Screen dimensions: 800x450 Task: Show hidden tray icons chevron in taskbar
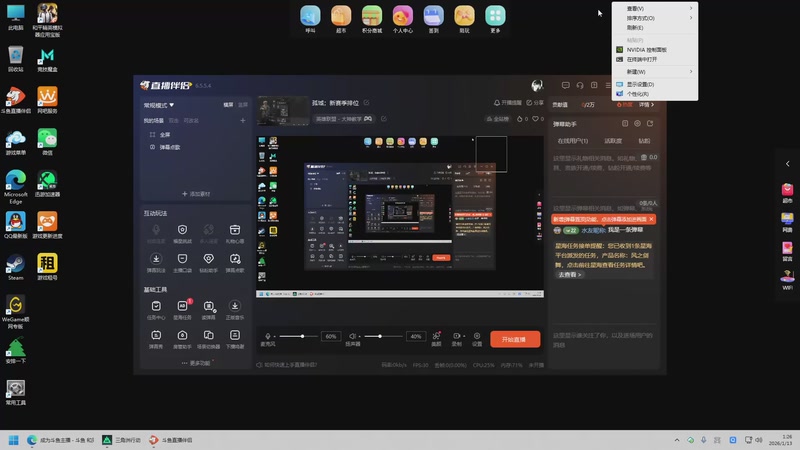(x=677, y=440)
